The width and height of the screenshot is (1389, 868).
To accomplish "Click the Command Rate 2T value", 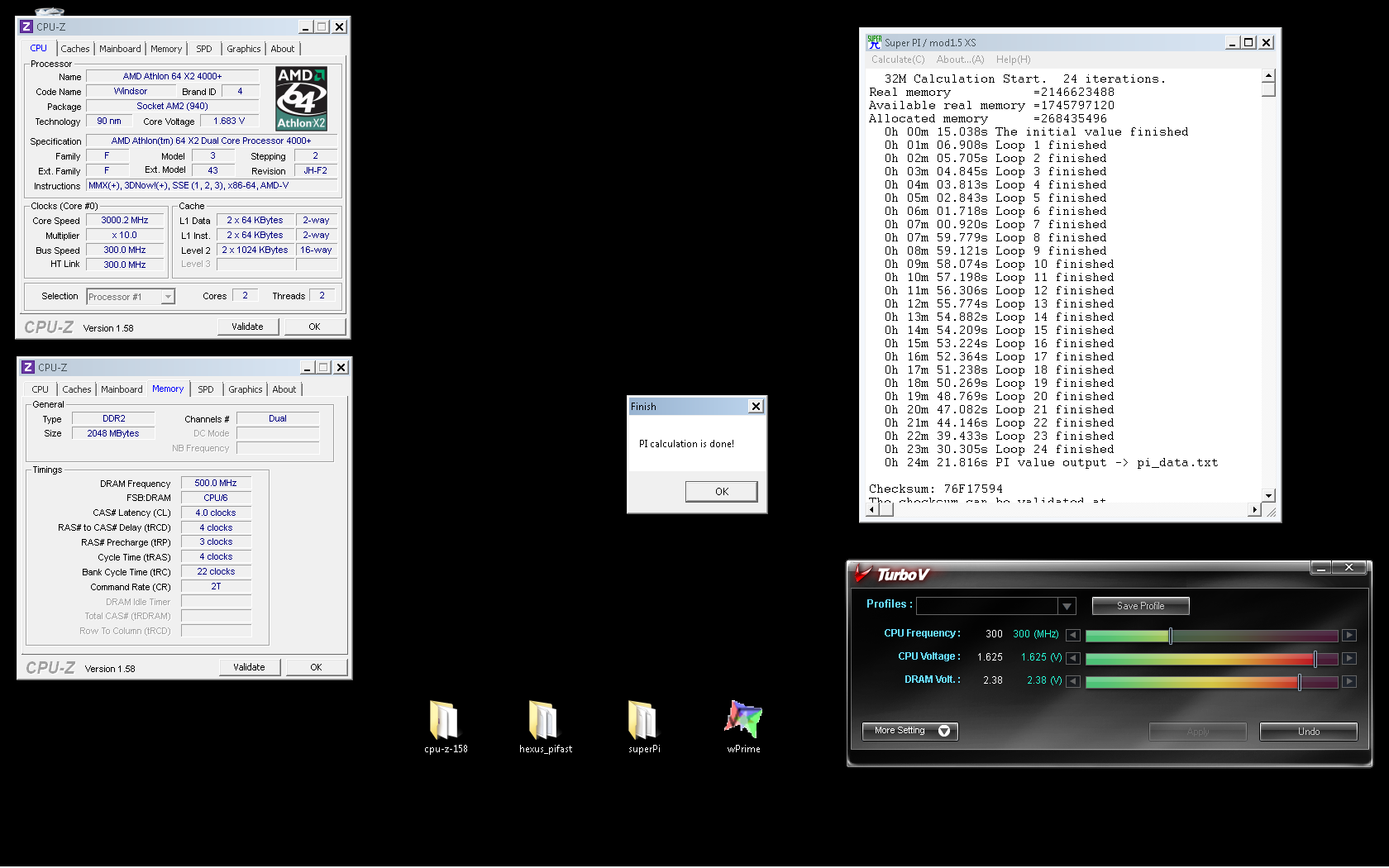I will coord(216,586).
